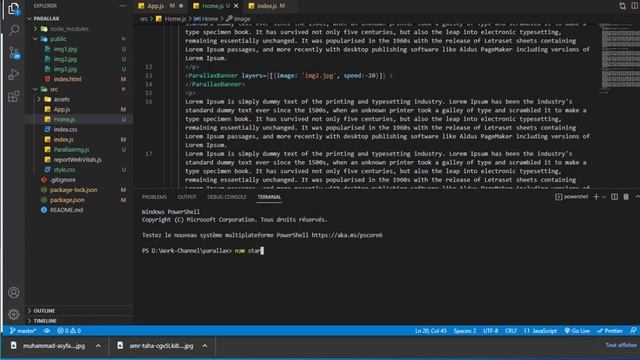This screenshot has height=360, width=640.
Task: Open Explorer more actions ellipsis
Action: pos(122,6)
